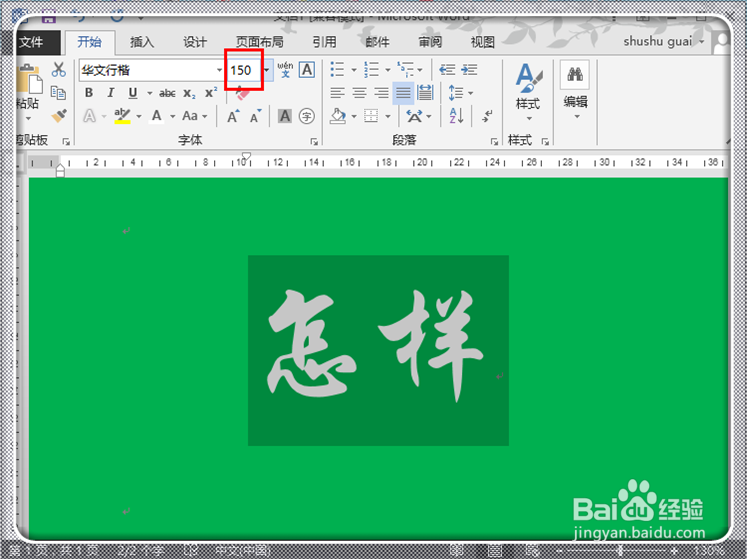747x559 pixels.
Task: Open the 样式 Styles gallery button
Action: click(528, 91)
